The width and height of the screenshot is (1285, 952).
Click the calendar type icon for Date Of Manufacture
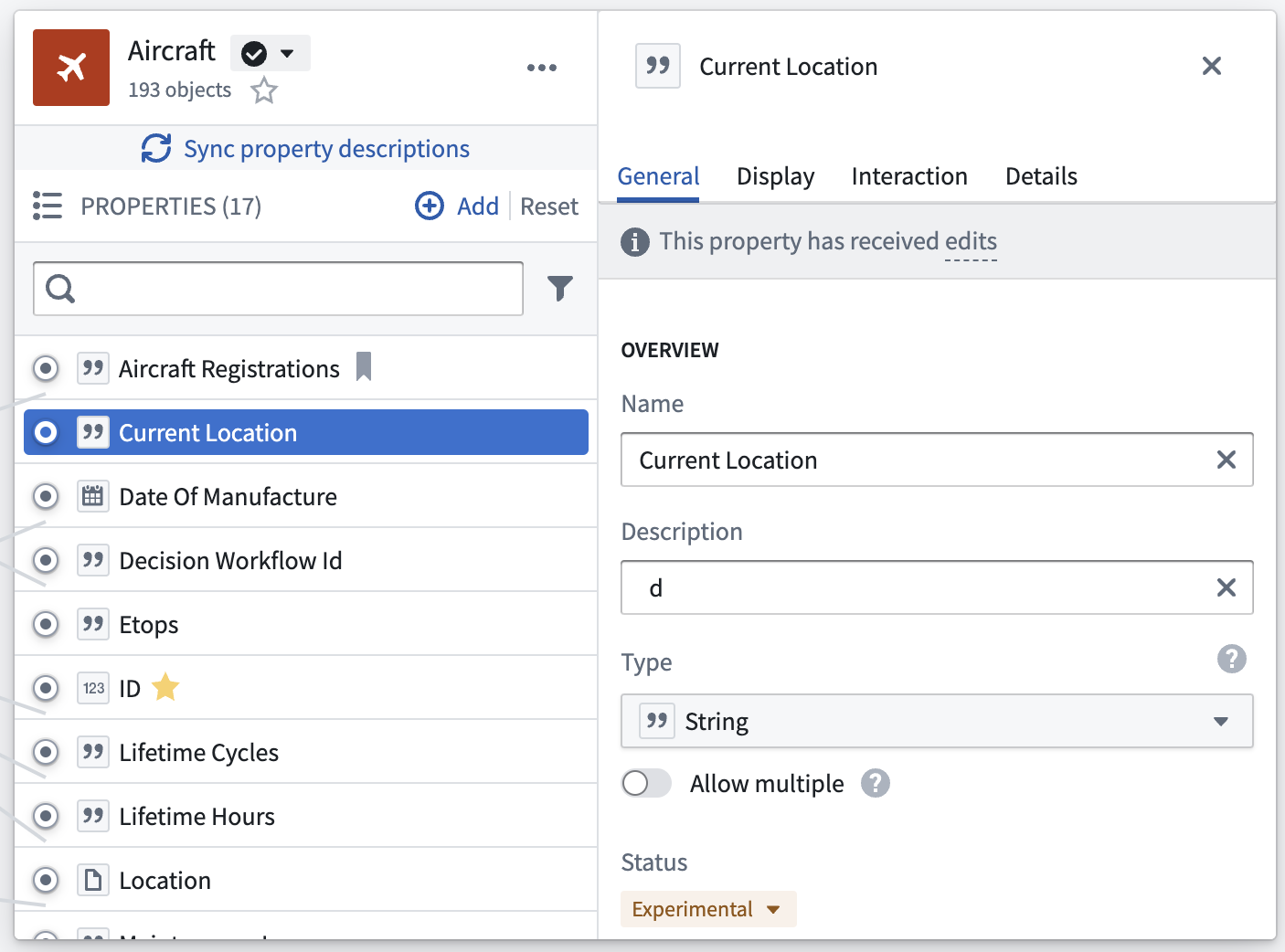pos(93,496)
